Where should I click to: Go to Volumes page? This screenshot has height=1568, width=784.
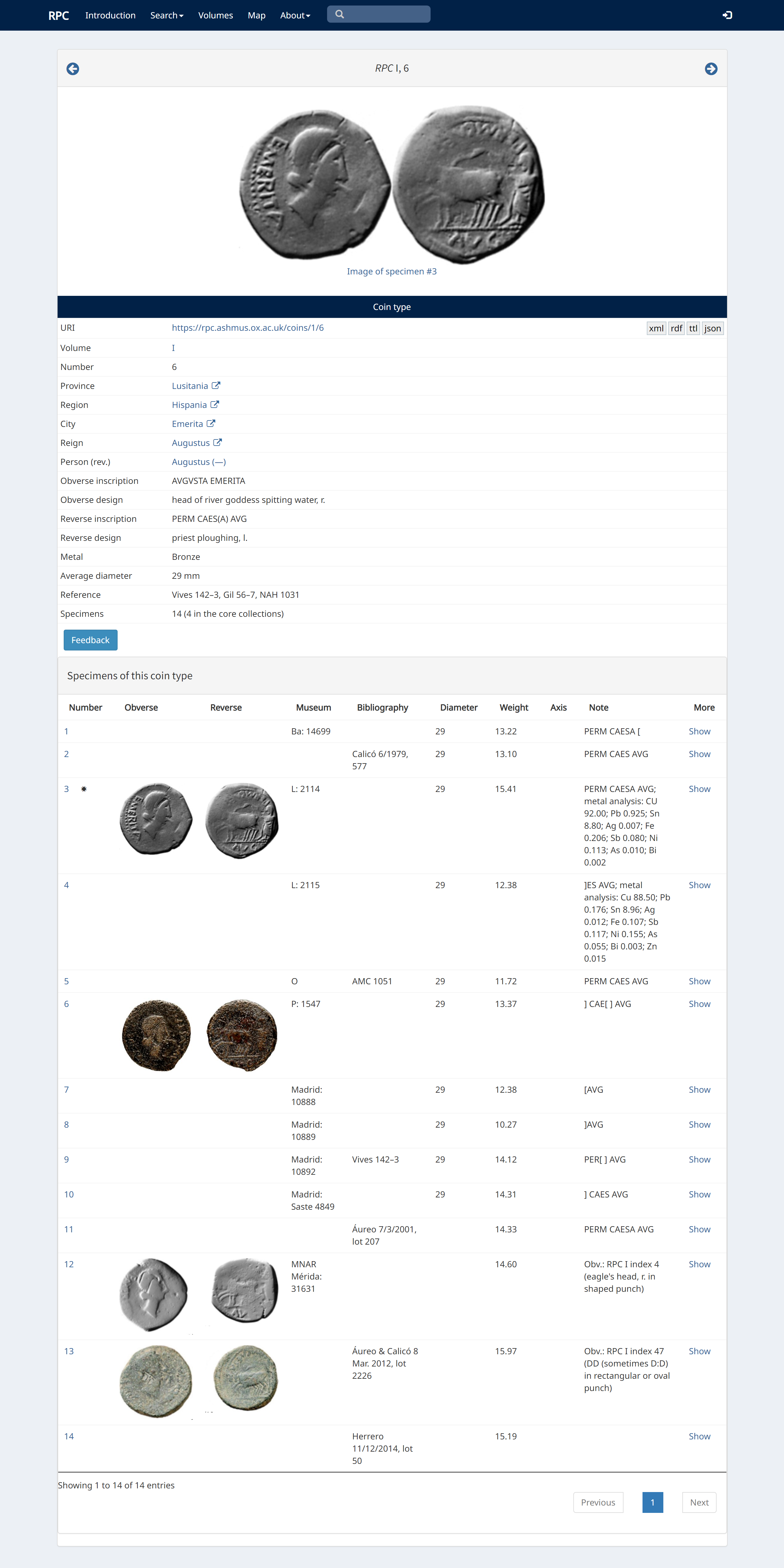click(x=216, y=15)
